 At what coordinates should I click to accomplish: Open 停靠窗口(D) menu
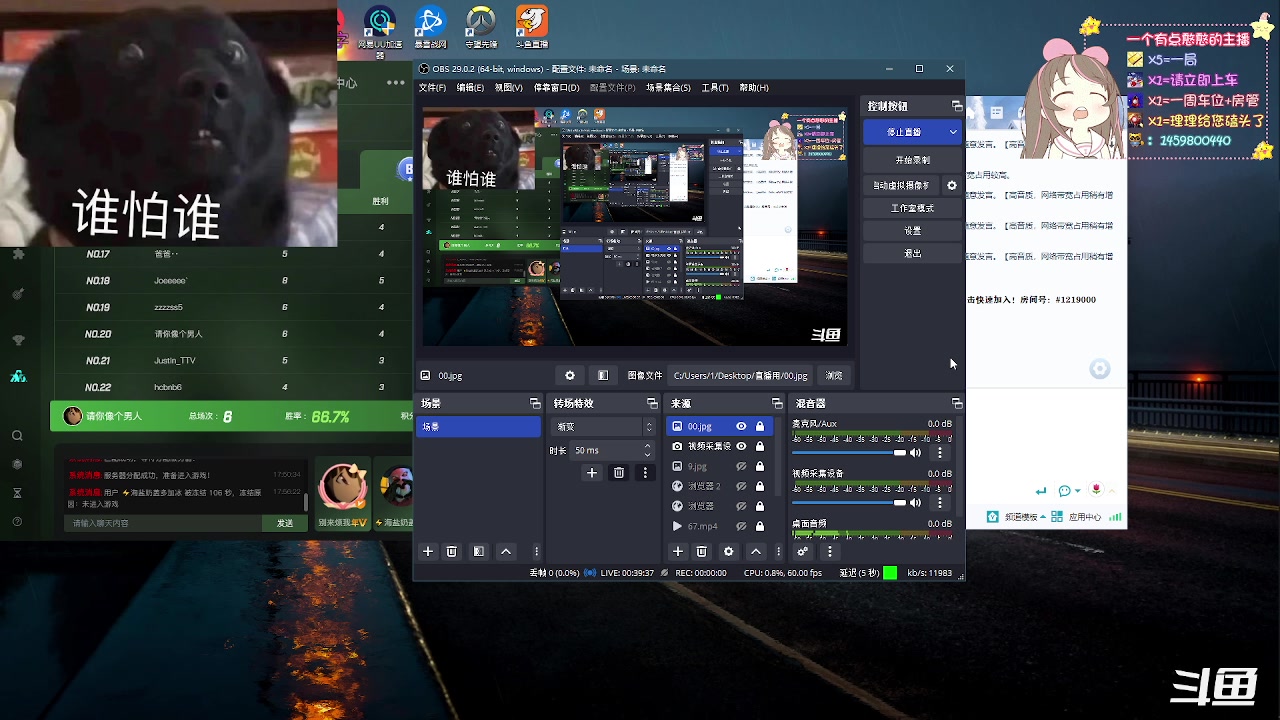coord(556,88)
